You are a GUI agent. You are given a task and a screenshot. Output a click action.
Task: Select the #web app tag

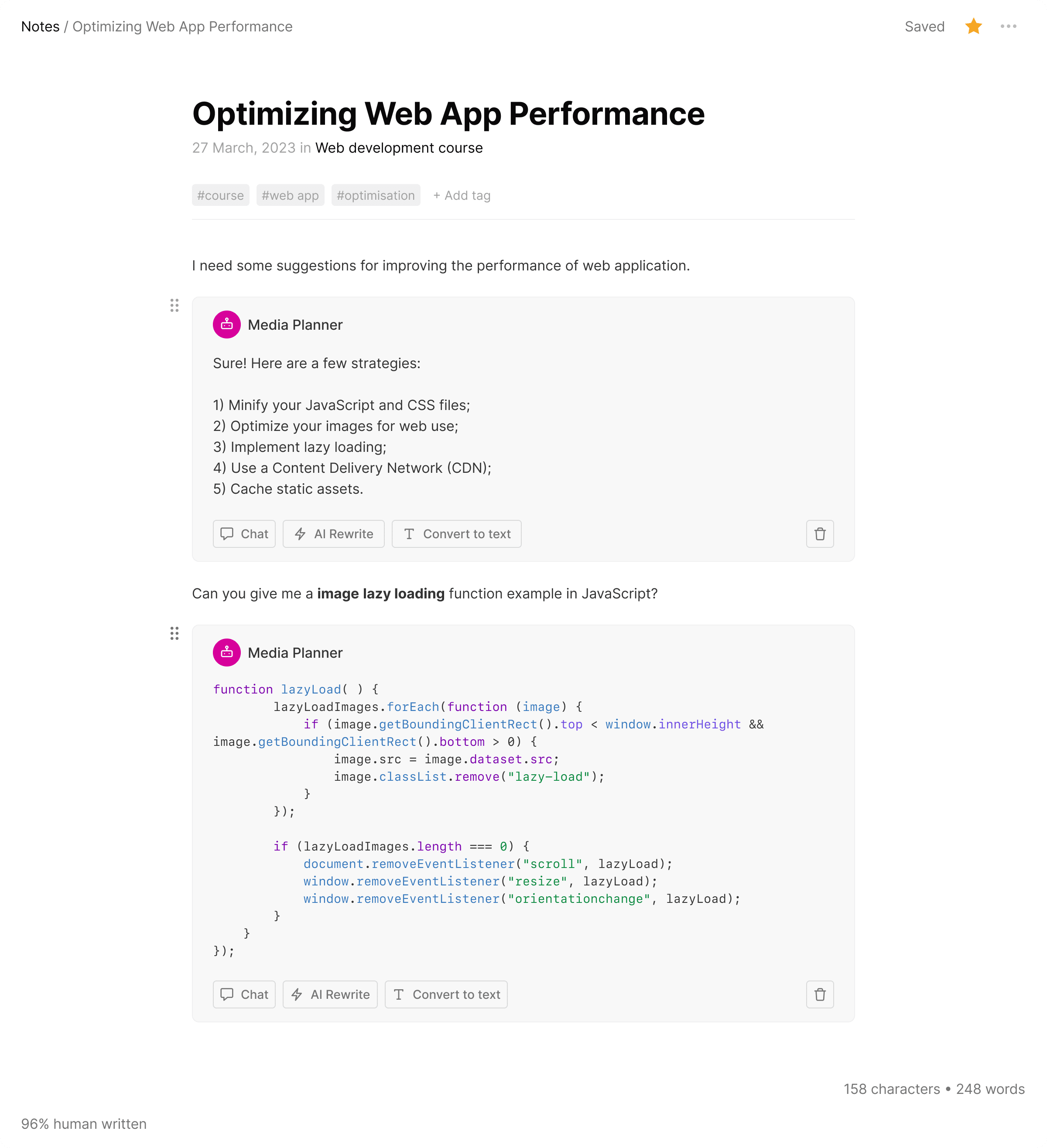click(290, 195)
